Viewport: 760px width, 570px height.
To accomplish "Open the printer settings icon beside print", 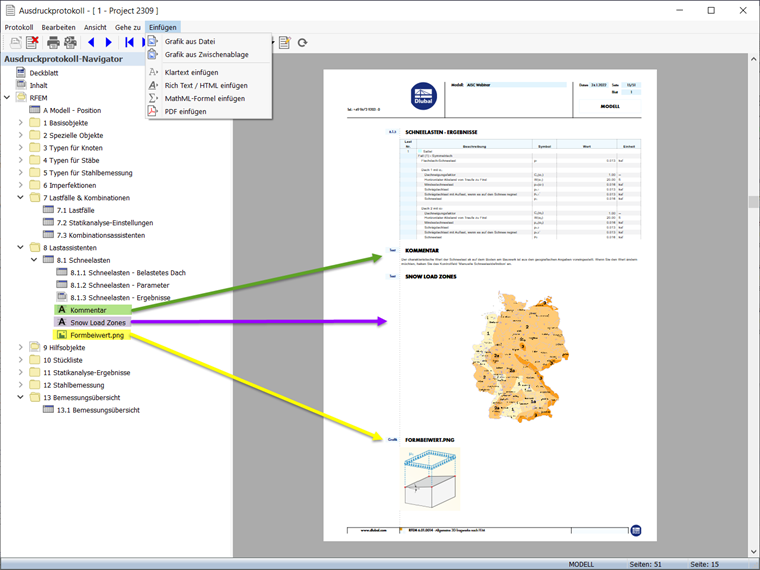I will pyautogui.click(x=70, y=43).
